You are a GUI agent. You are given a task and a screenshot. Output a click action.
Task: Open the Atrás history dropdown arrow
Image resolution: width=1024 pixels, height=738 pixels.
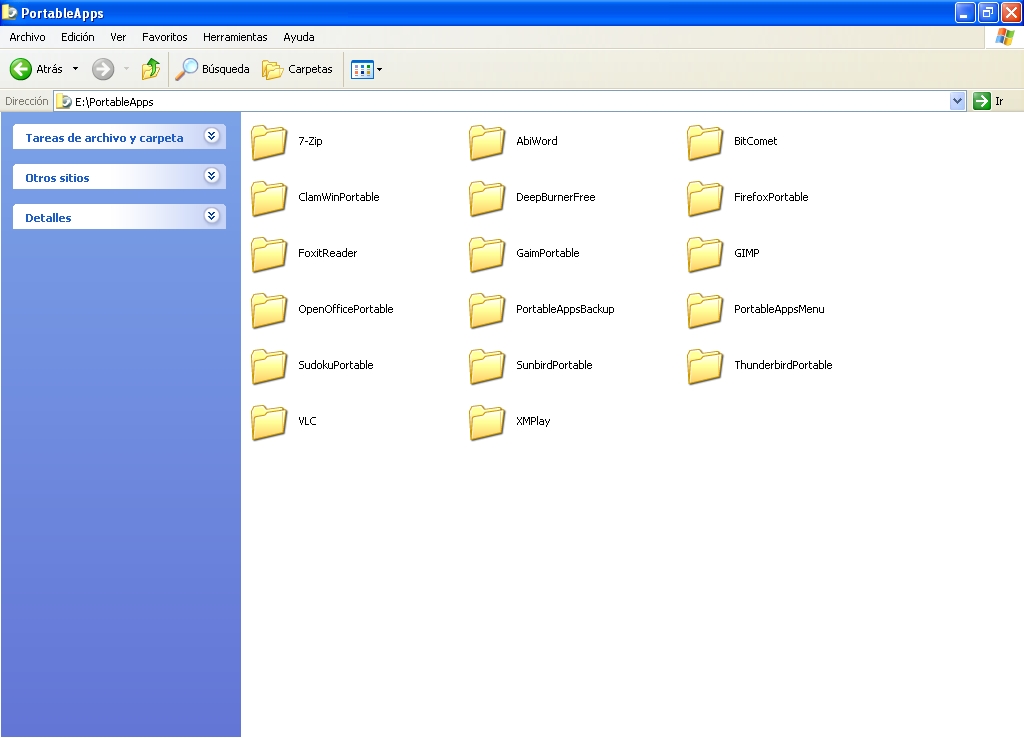[75, 69]
